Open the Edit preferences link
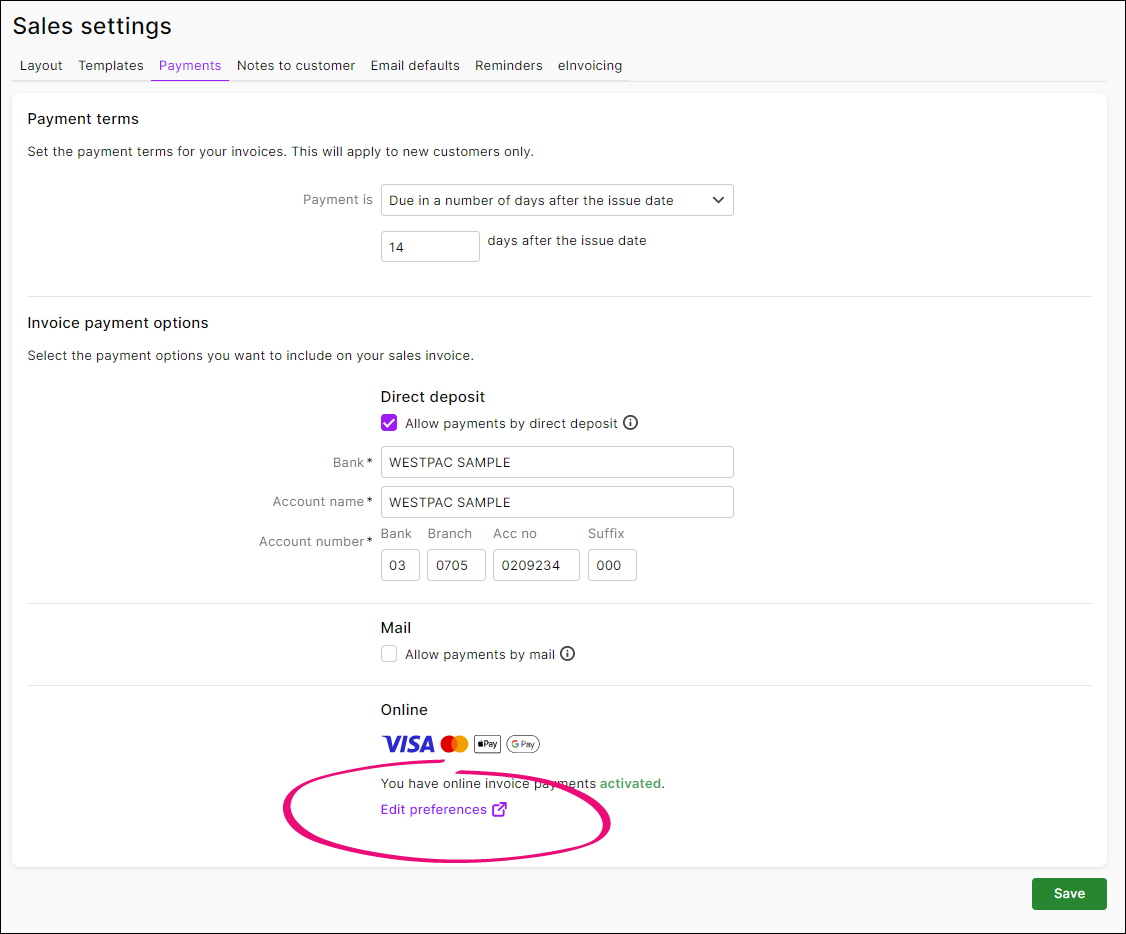1126x934 pixels. [x=434, y=810]
